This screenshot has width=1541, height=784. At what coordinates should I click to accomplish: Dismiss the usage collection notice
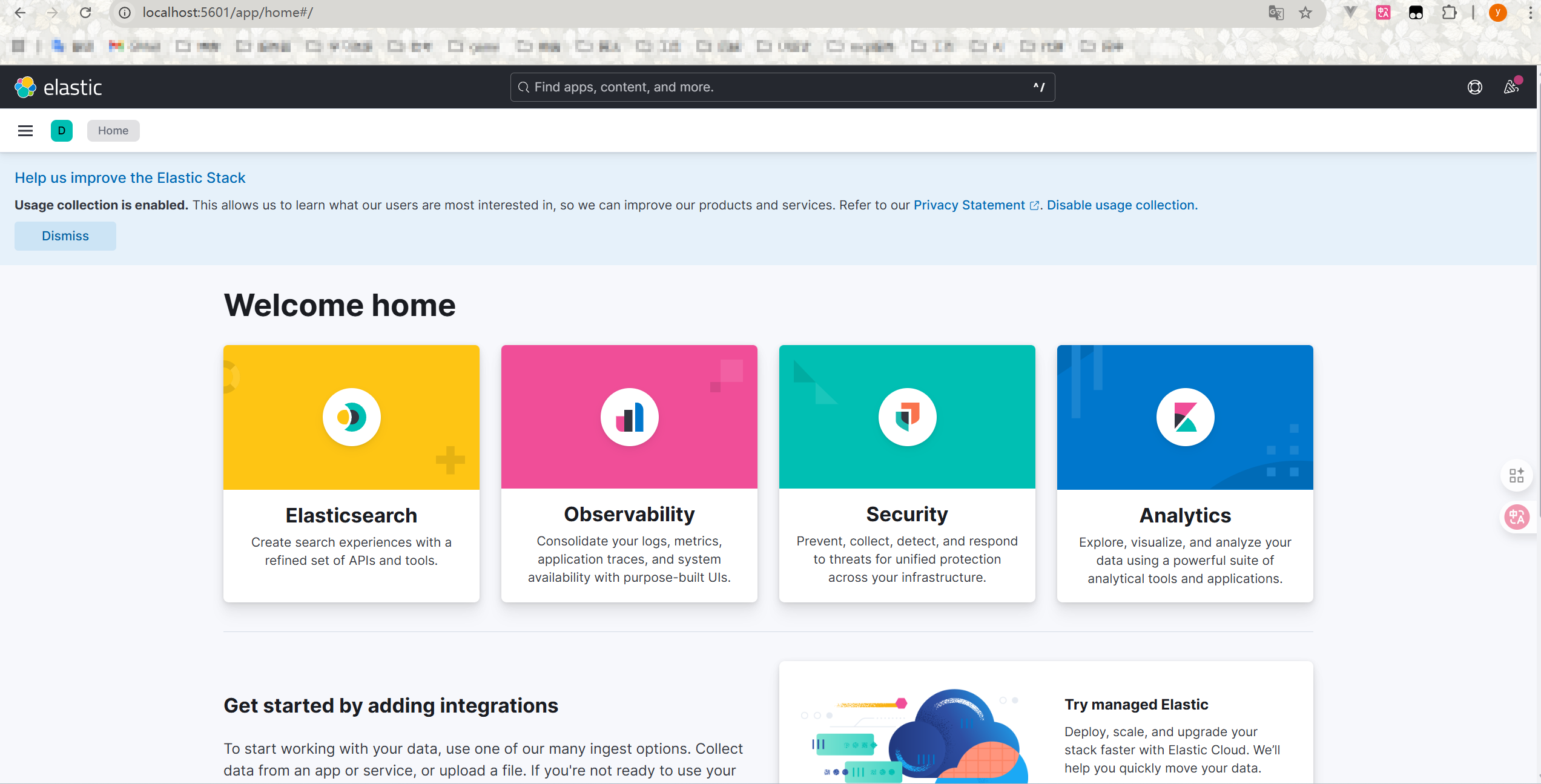(65, 236)
